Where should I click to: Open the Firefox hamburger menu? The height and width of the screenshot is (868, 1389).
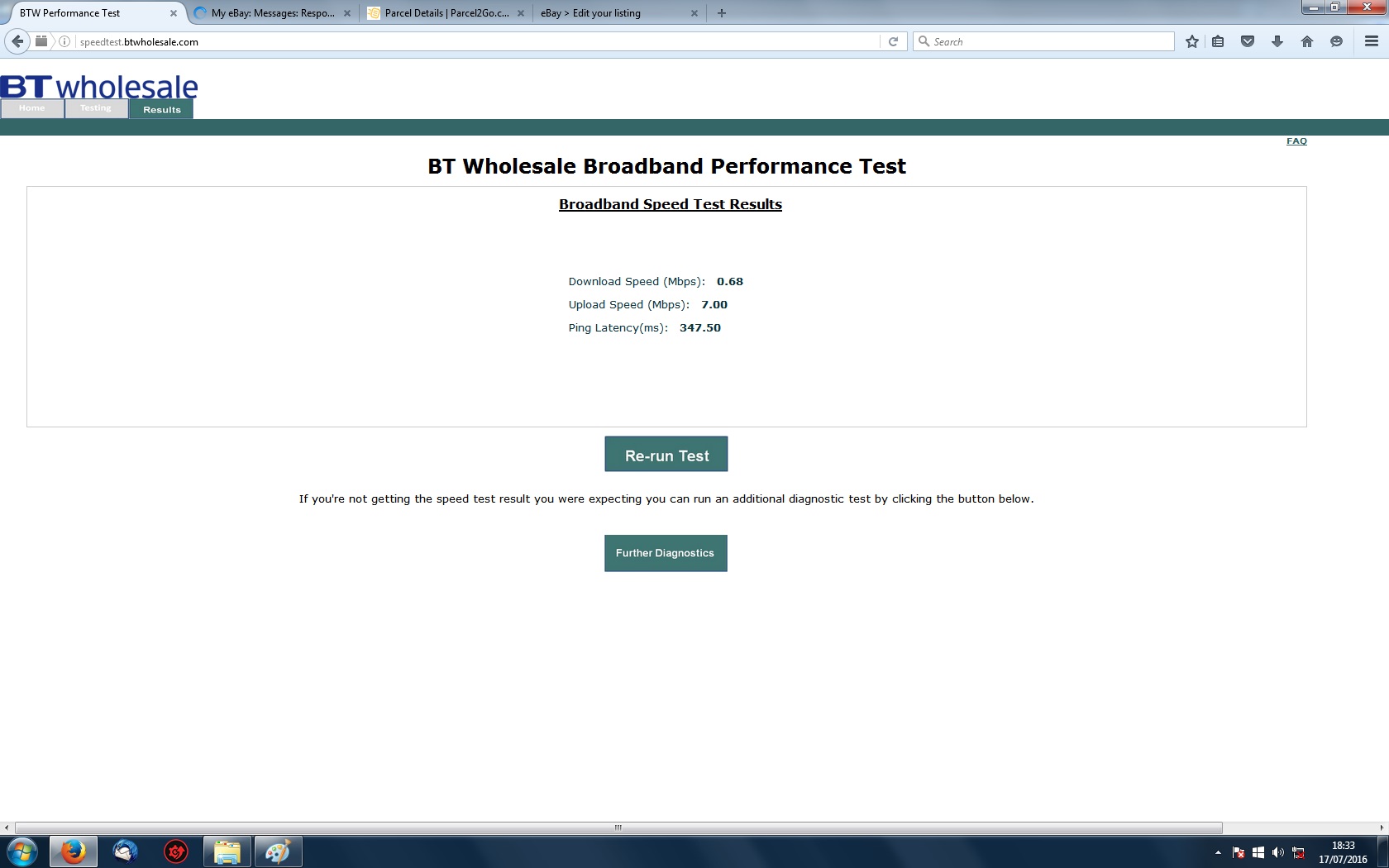click(1372, 41)
